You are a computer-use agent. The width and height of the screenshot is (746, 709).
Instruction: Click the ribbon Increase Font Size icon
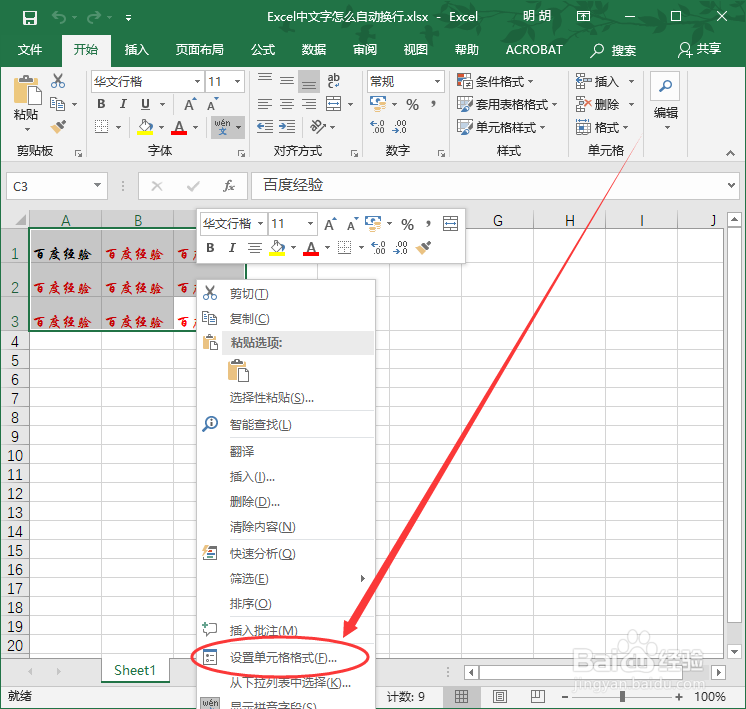point(190,104)
